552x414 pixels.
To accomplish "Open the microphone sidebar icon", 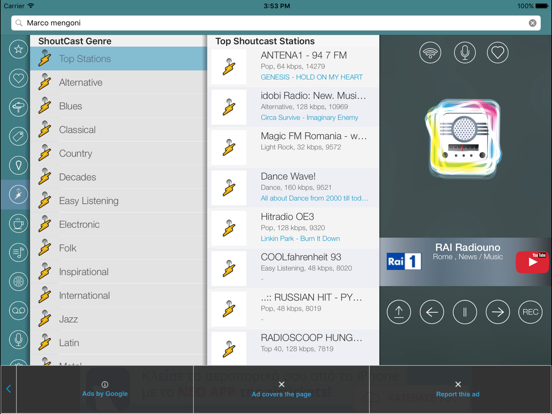I will click(x=18, y=340).
